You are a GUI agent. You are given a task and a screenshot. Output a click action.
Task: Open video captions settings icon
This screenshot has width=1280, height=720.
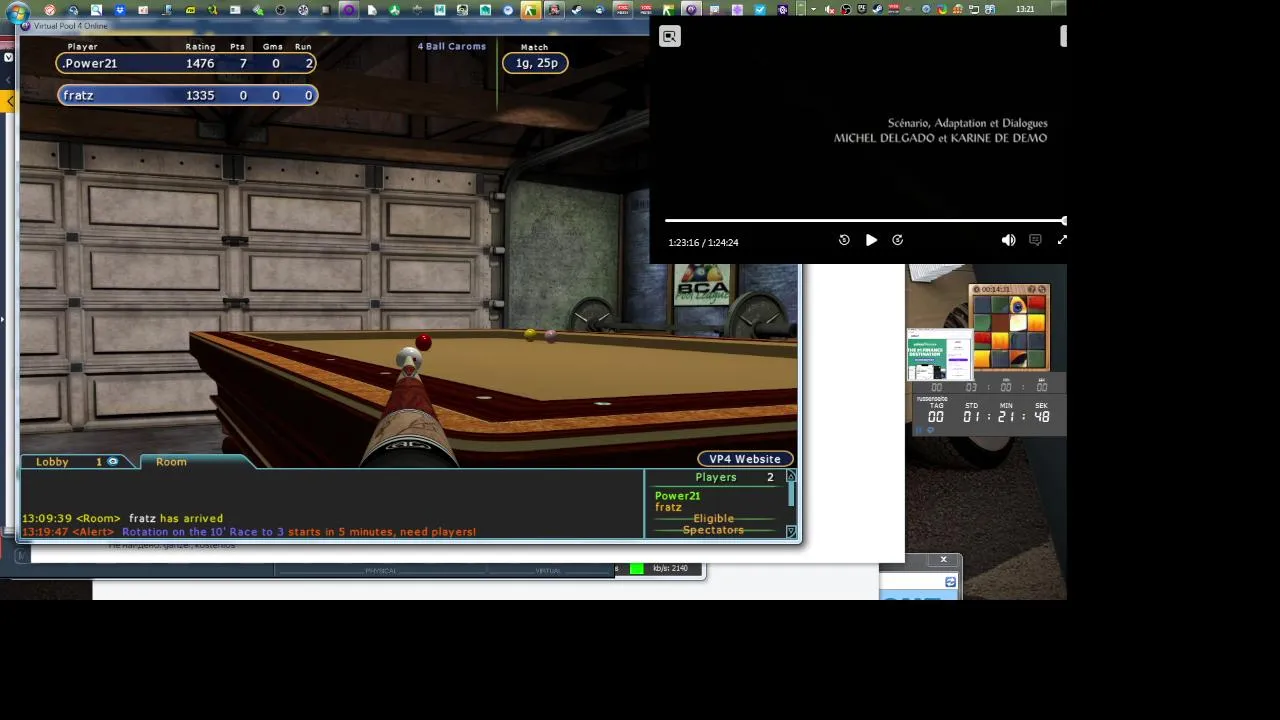click(1035, 240)
